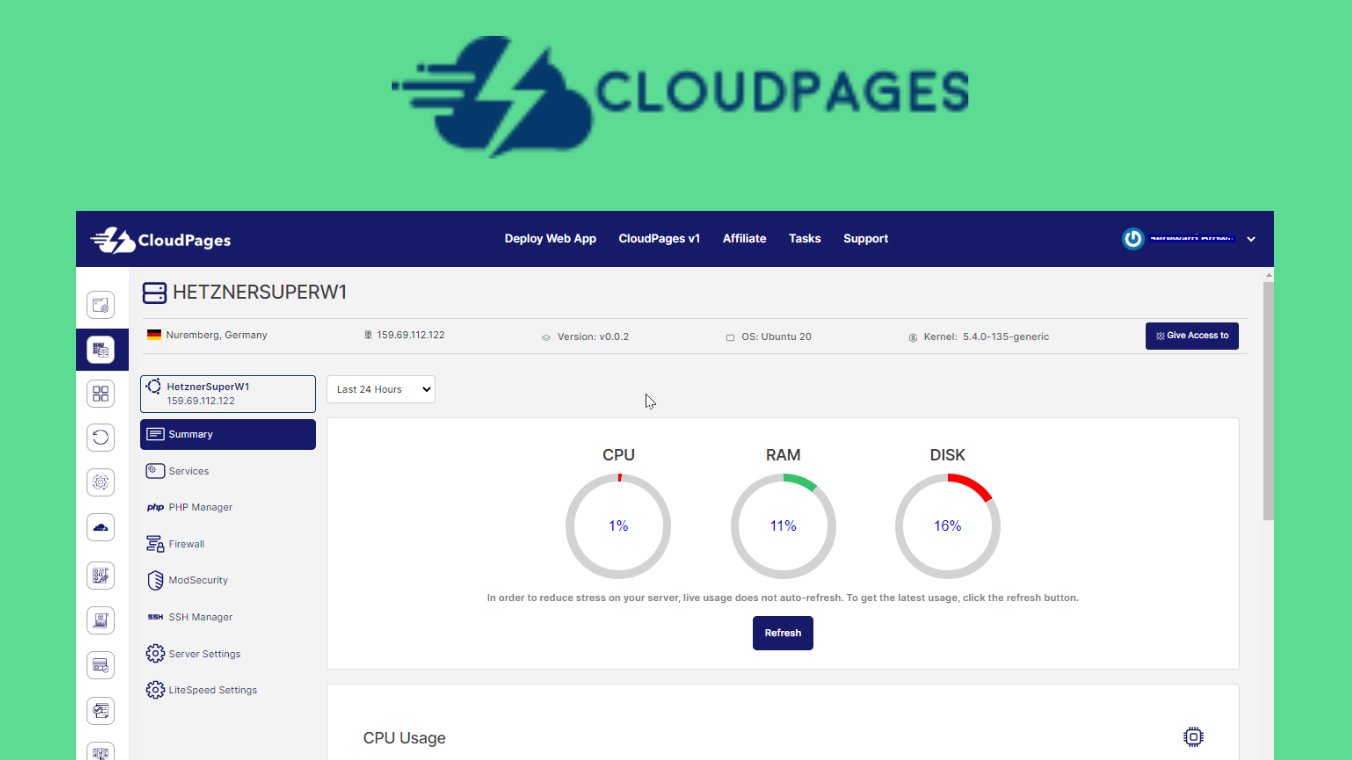Click Deploy Web App in navbar
This screenshot has width=1352, height=760.
pos(550,239)
